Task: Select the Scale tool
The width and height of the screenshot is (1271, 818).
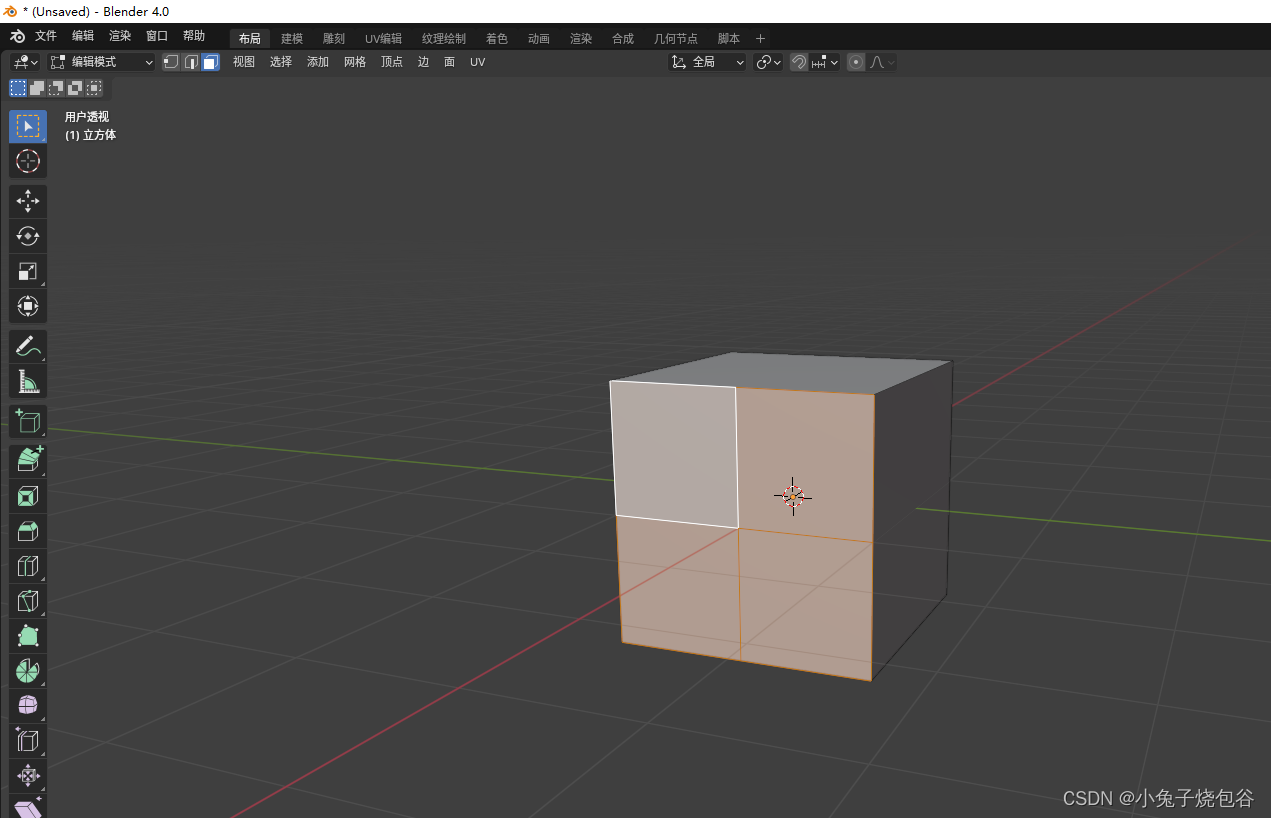Action: point(28,271)
